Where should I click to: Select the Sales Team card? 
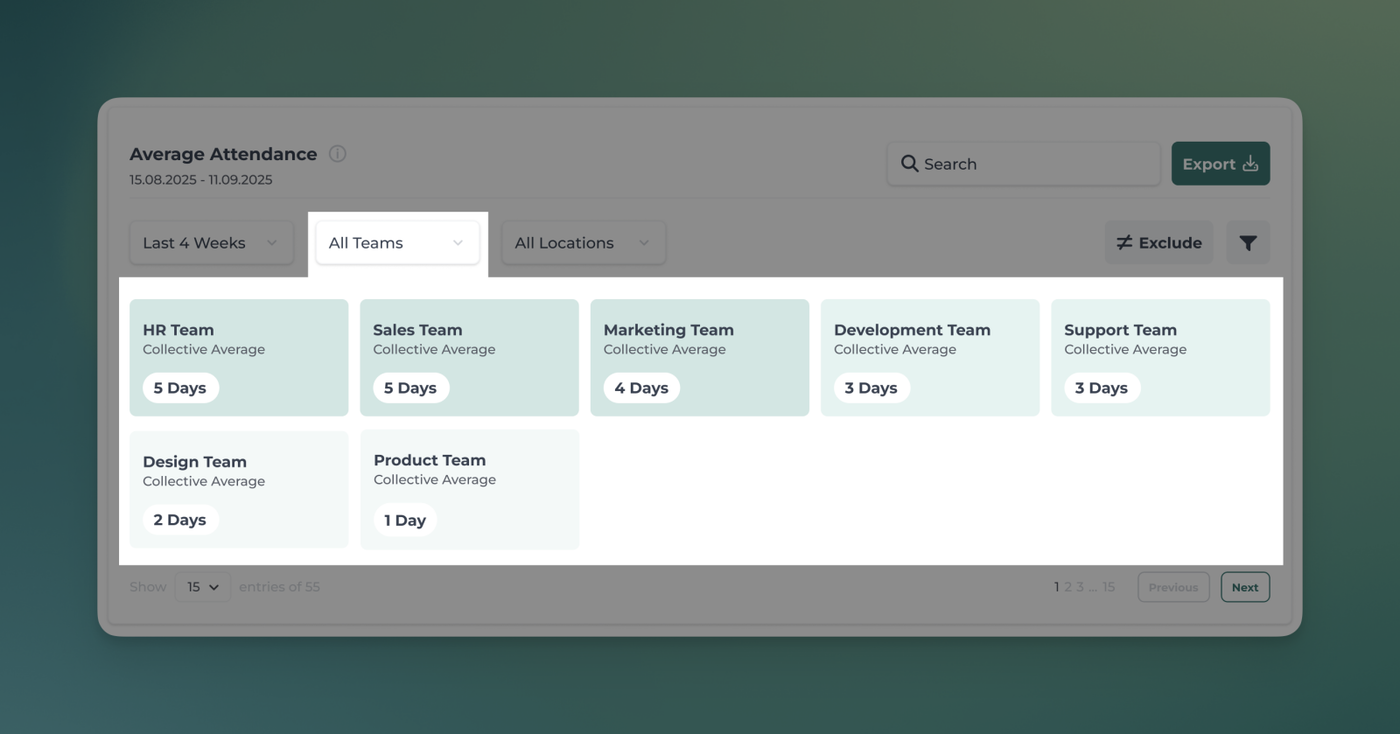[469, 358]
